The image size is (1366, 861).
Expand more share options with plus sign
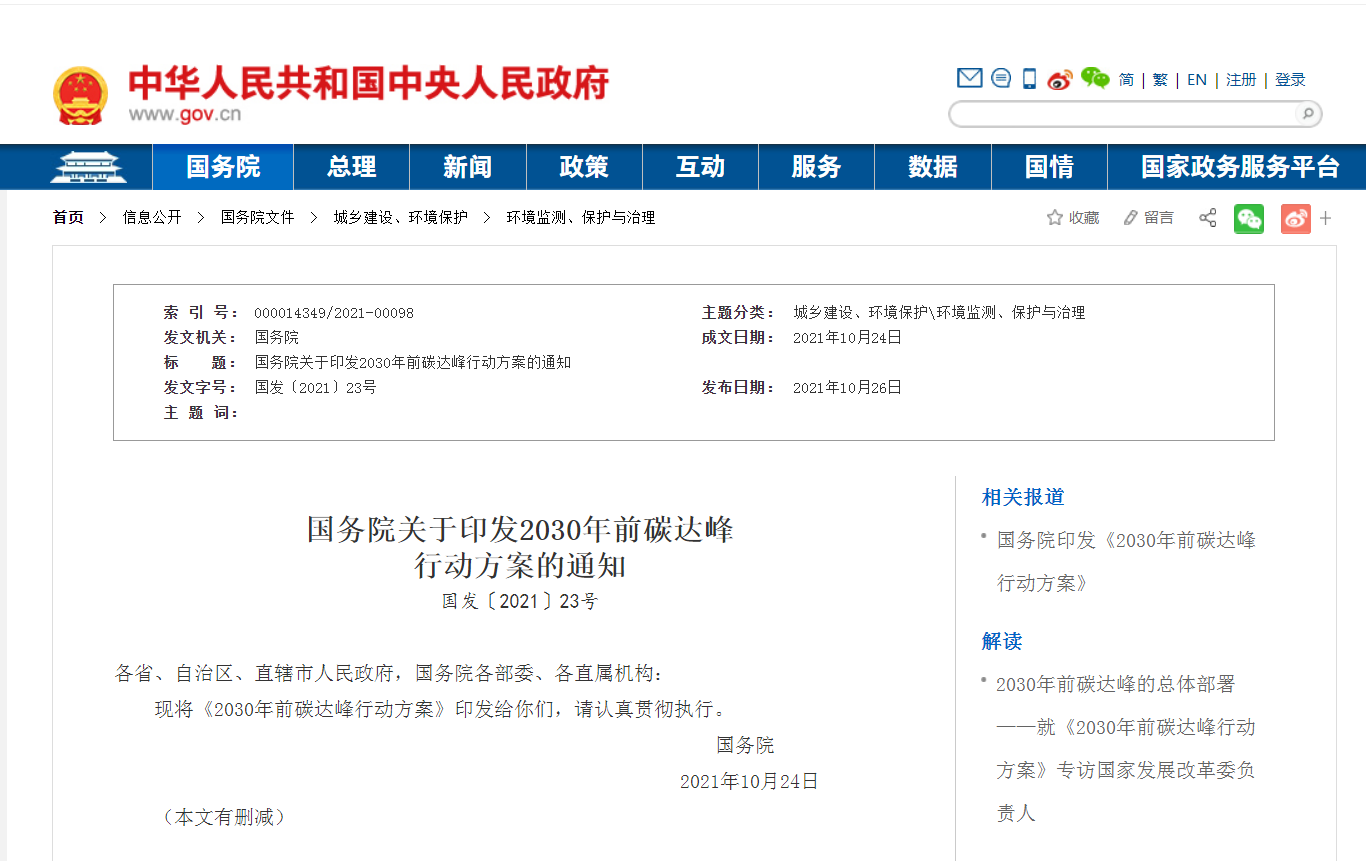tap(1326, 218)
